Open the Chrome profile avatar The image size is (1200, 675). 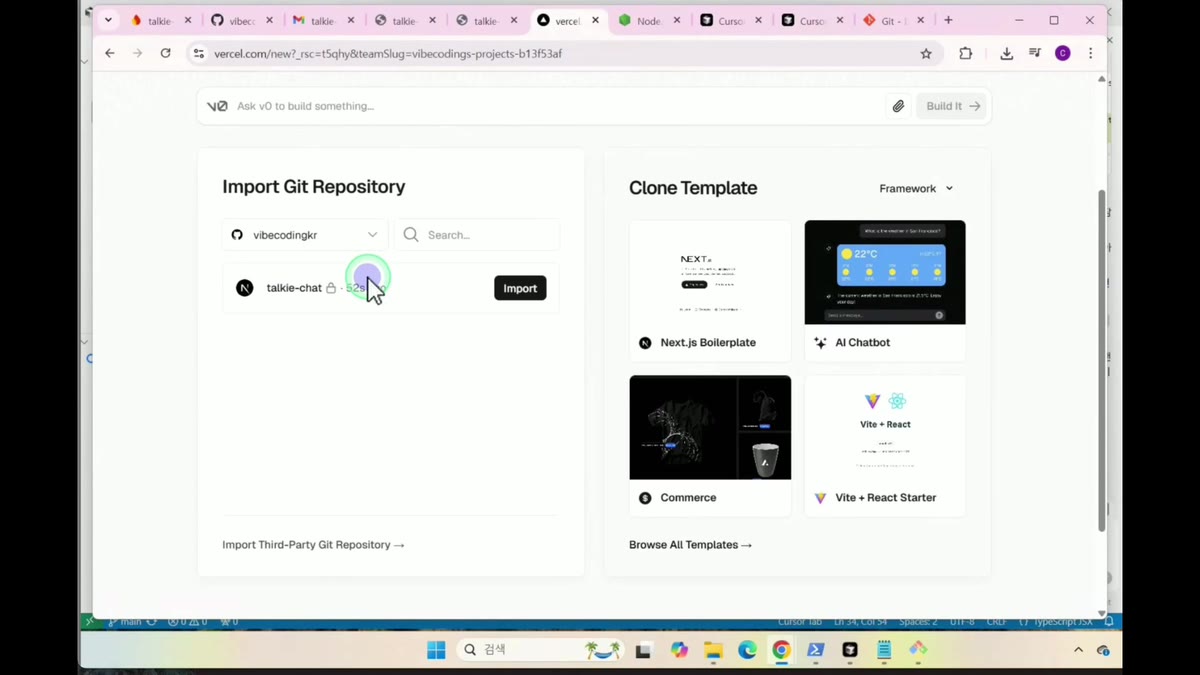pos(1063,54)
